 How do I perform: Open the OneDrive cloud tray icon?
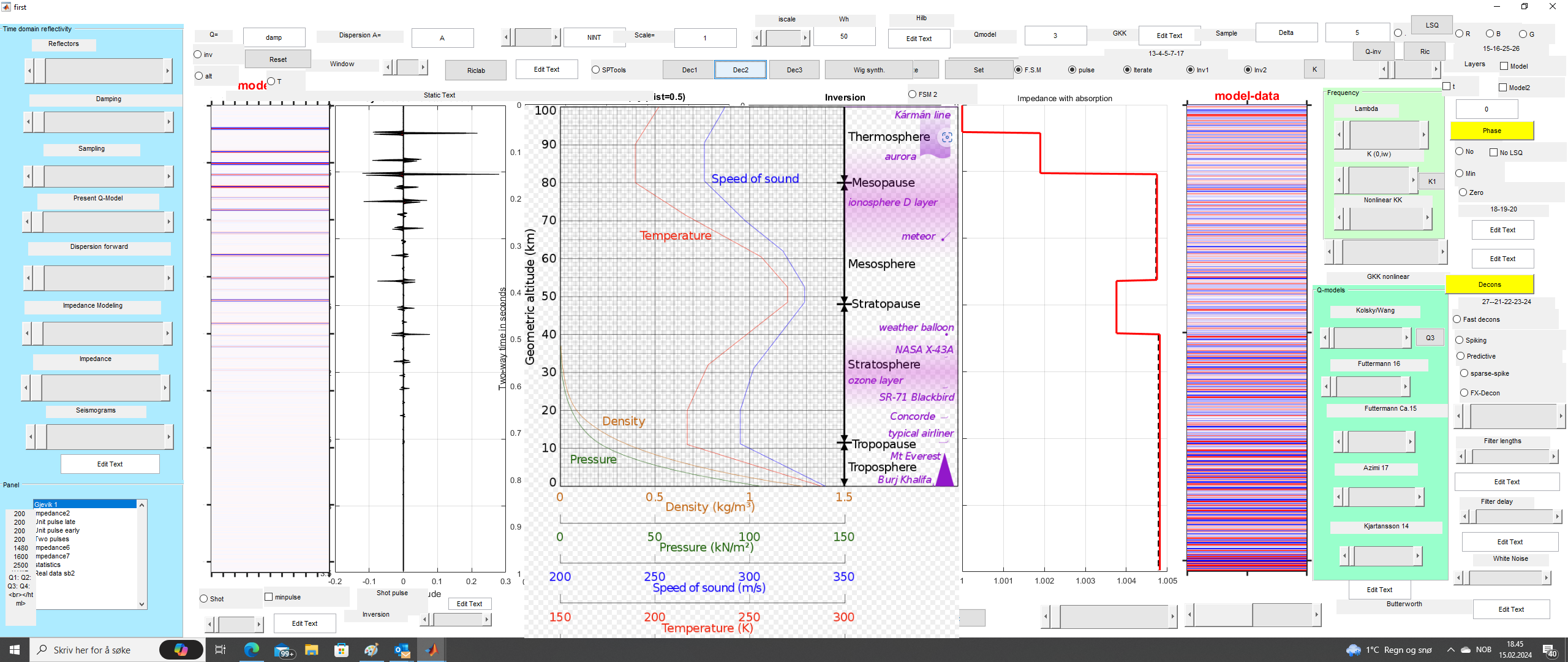1466,650
